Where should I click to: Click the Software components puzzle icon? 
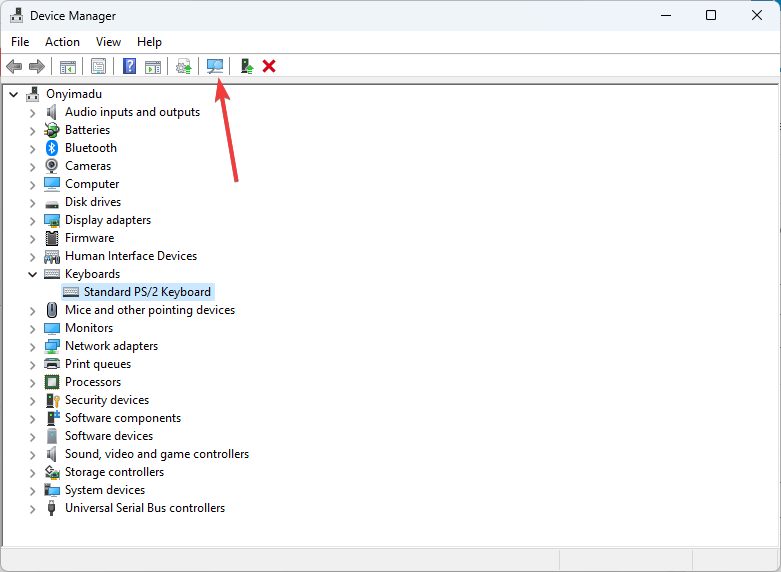pos(52,418)
